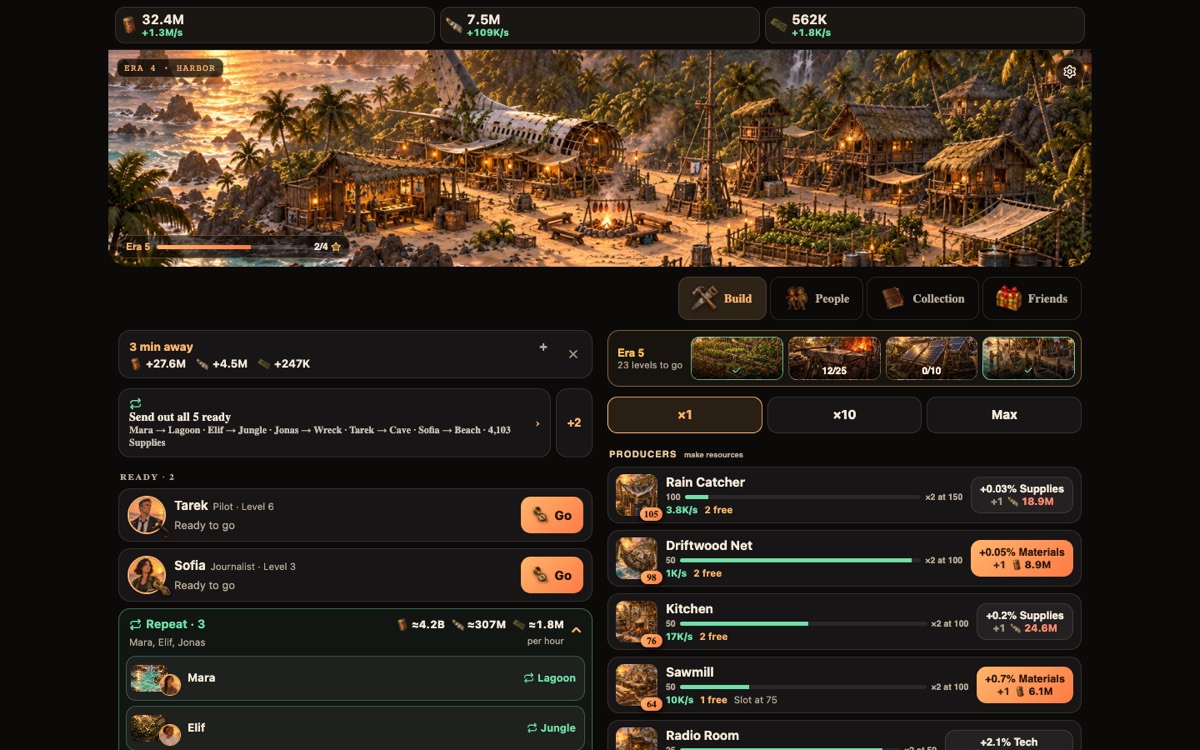Send Tarek out with Go button
The image size is (1200, 750).
pyautogui.click(x=552, y=515)
